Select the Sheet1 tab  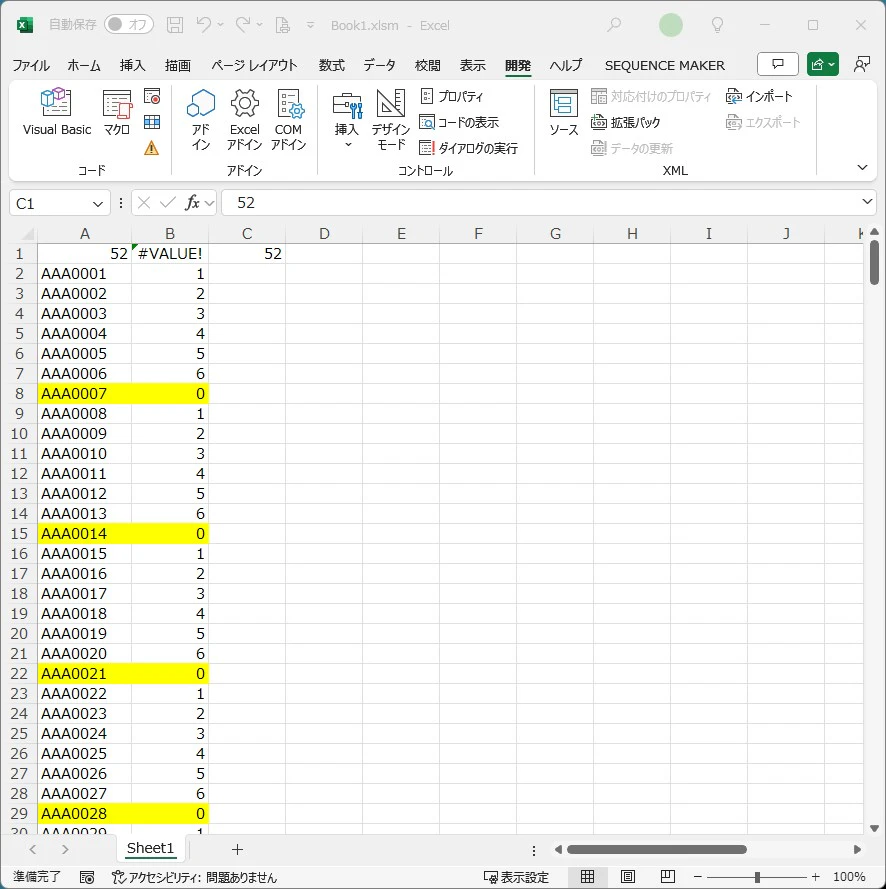tap(150, 848)
